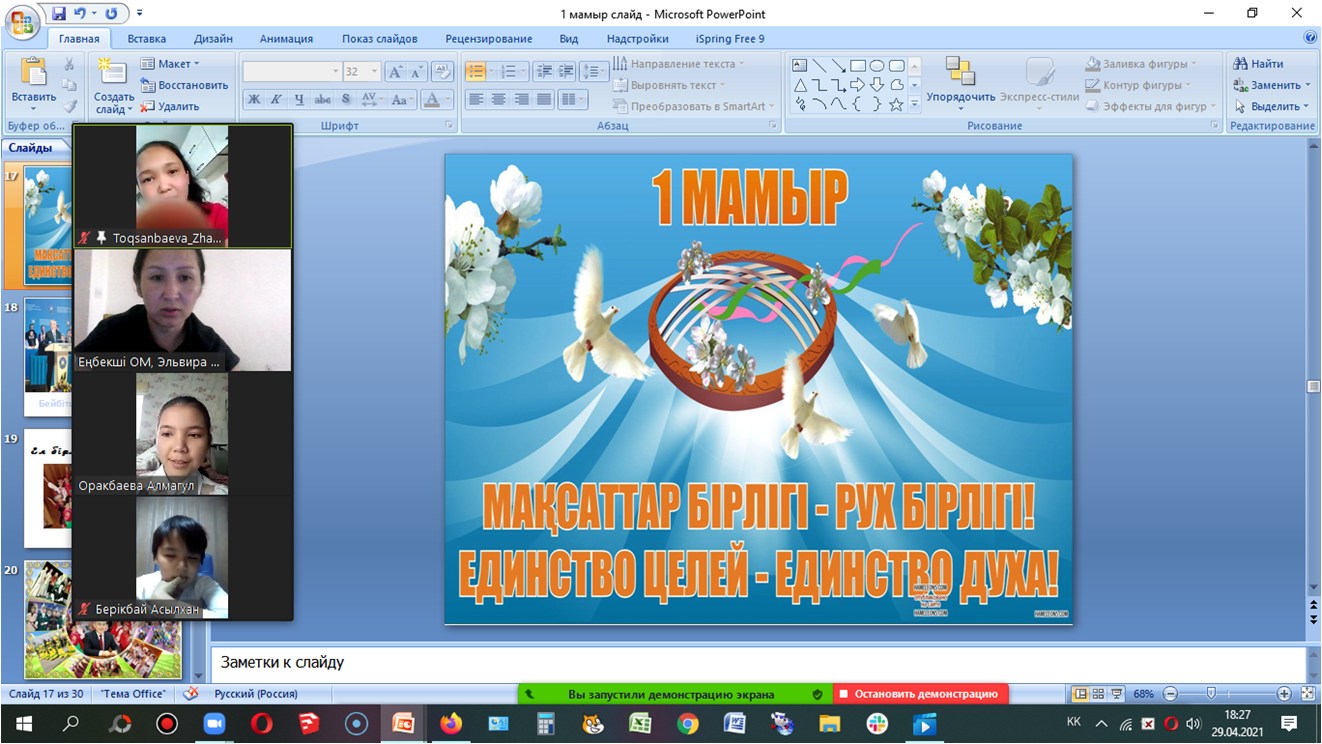Toggle bulleted list formatting

click(x=476, y=72)
